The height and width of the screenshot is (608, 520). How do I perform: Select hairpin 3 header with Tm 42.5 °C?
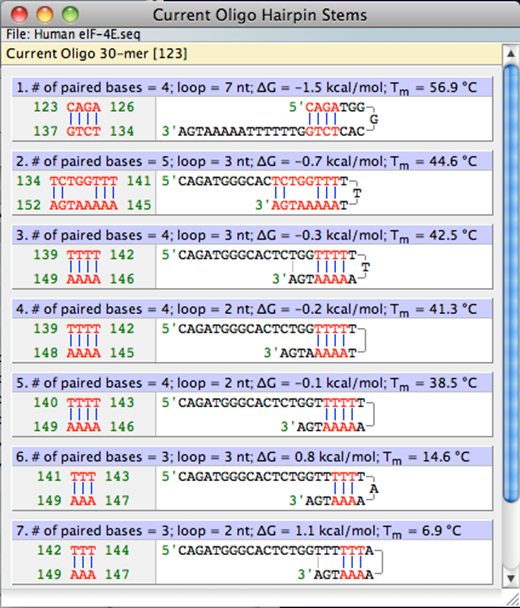252,235
